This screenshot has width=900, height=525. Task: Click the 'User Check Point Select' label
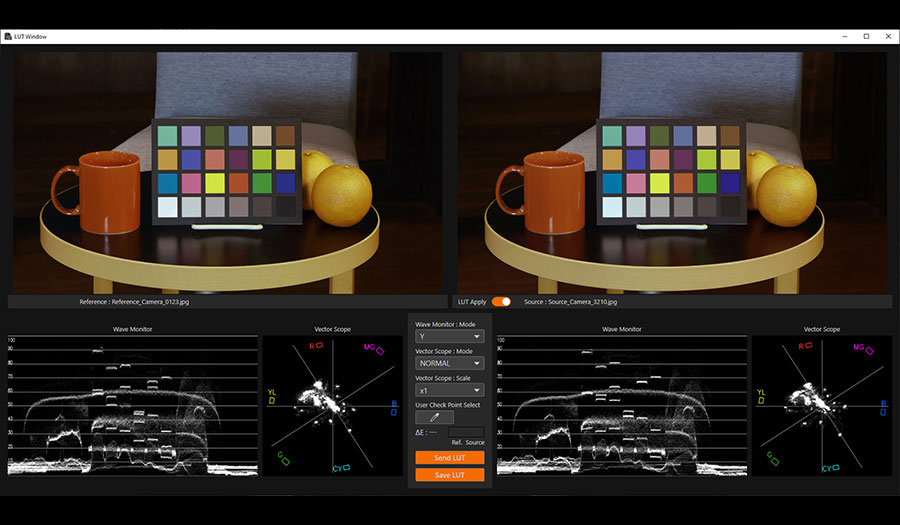click(x=448, y=405)
